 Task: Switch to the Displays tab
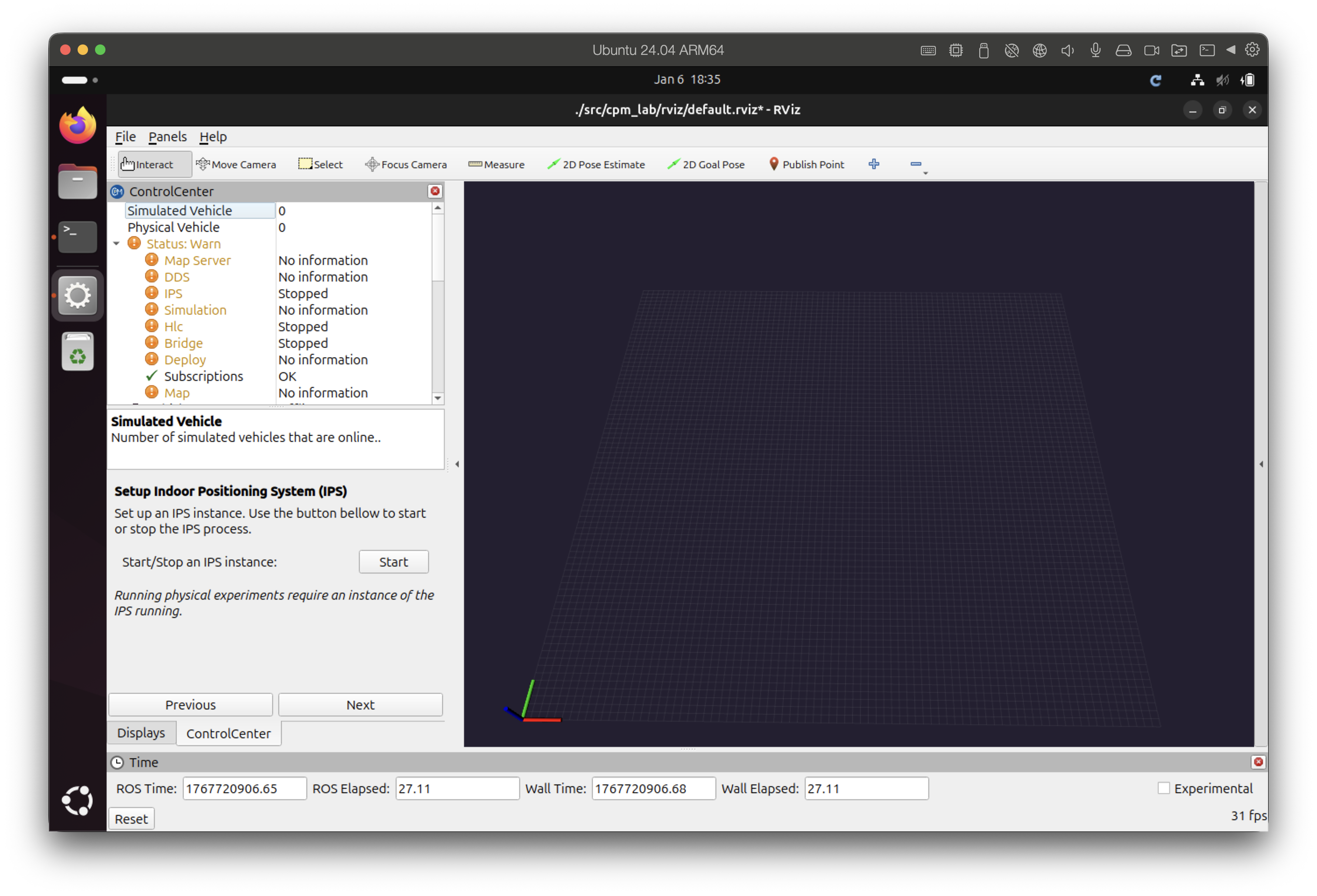tap(141, 733)
